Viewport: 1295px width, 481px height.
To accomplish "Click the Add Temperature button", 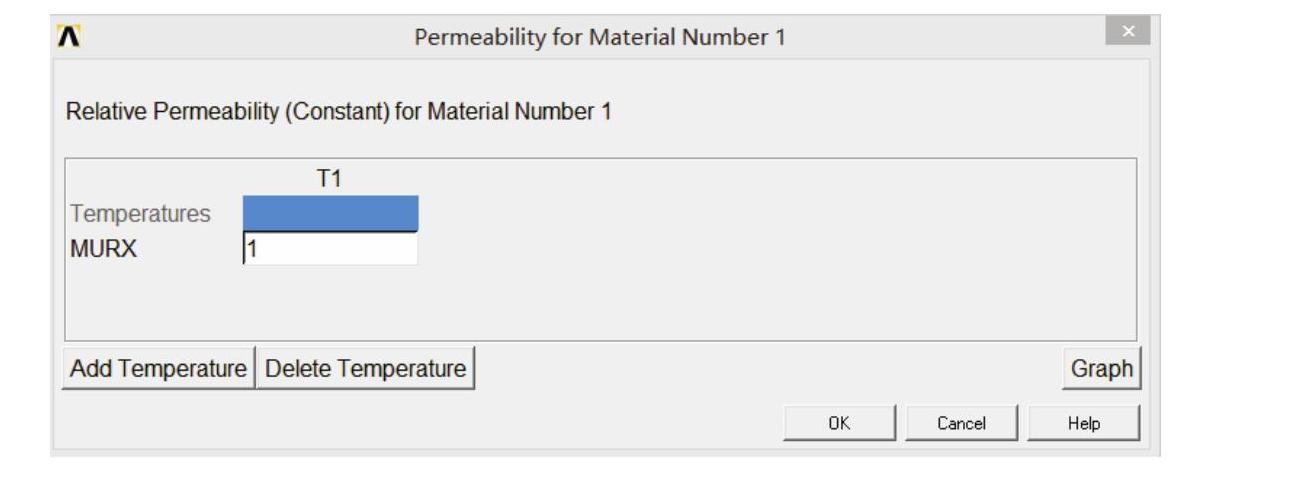I will (158, 368).
